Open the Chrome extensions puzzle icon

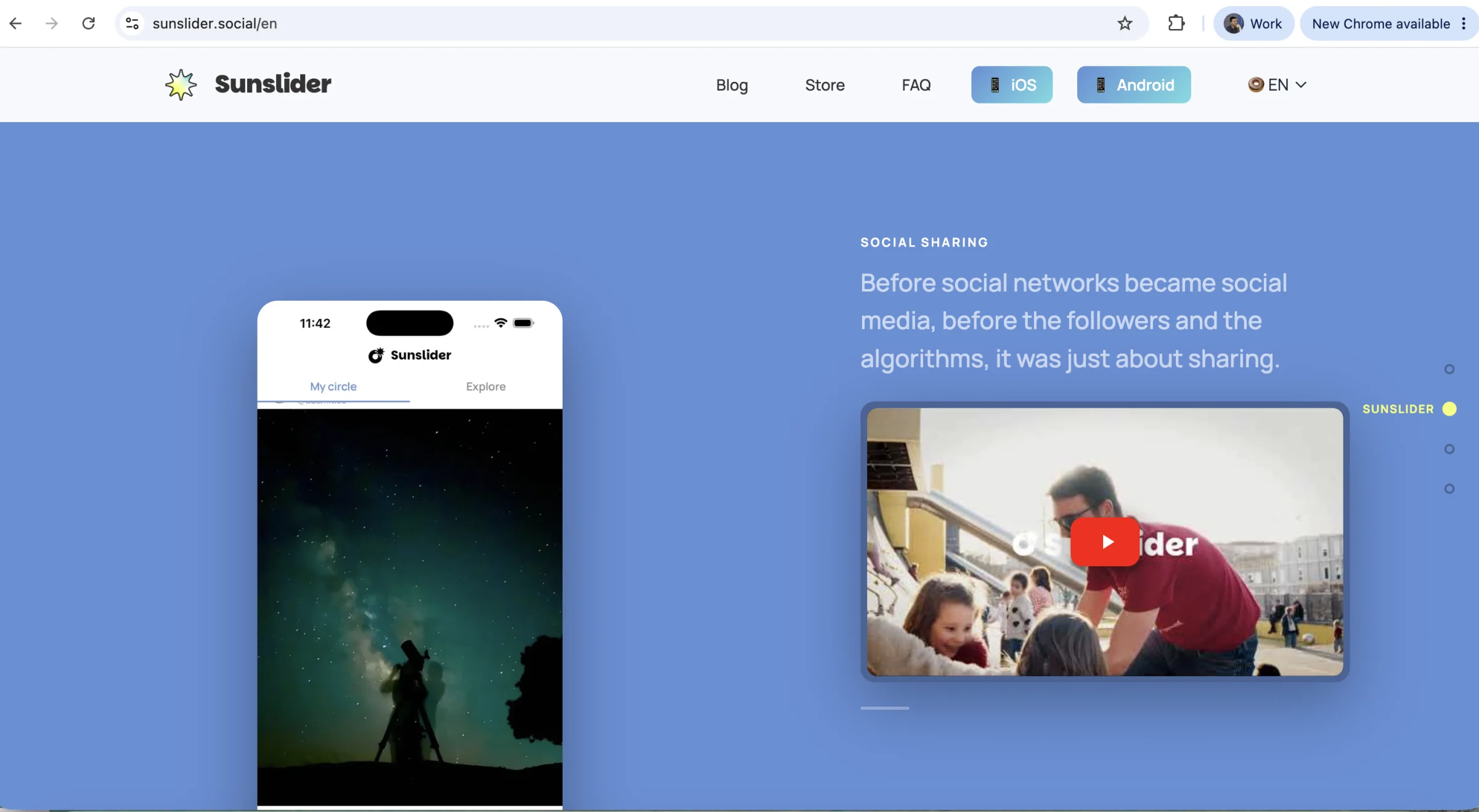tap(1176, 23)
